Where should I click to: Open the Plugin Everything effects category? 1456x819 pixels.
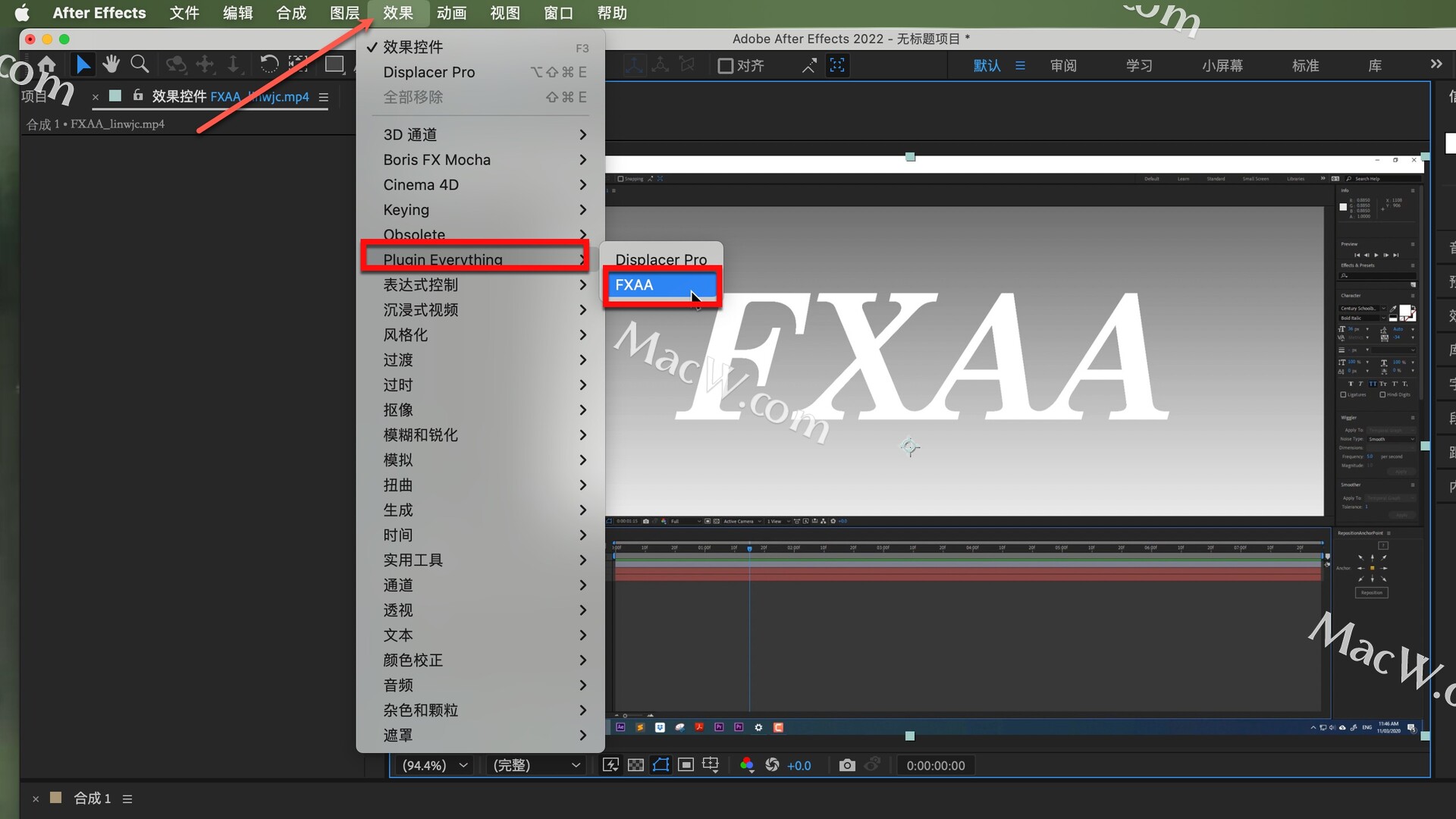point(480,259)
